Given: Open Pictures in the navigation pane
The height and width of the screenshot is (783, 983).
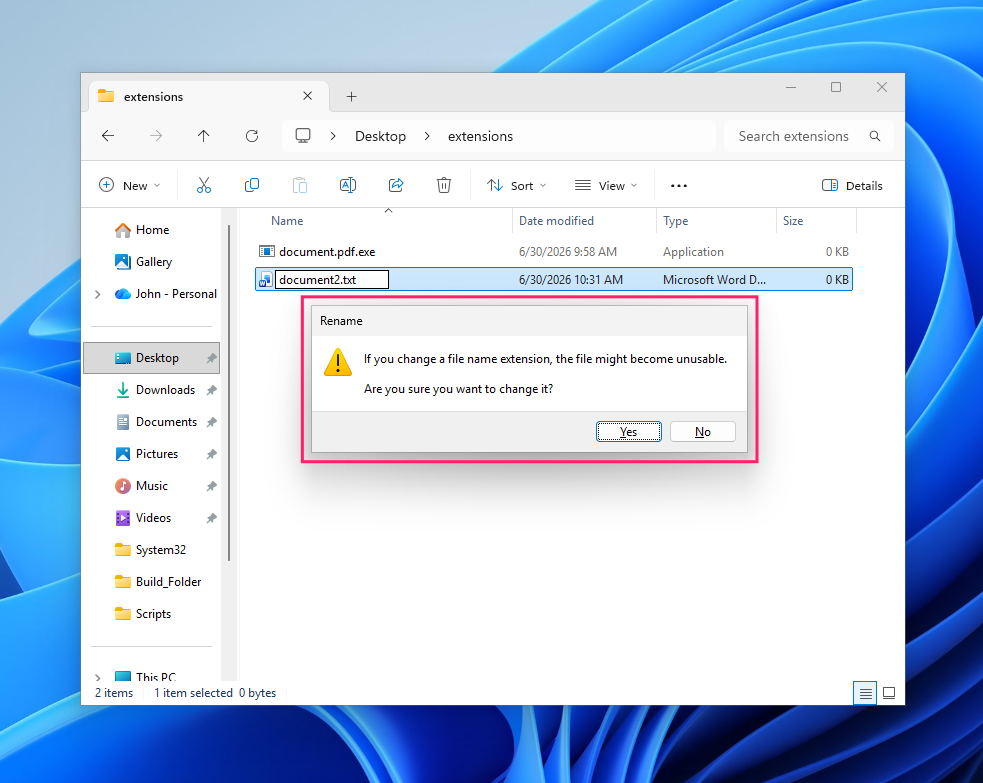Looking at the screenshot, I should 152,454.
